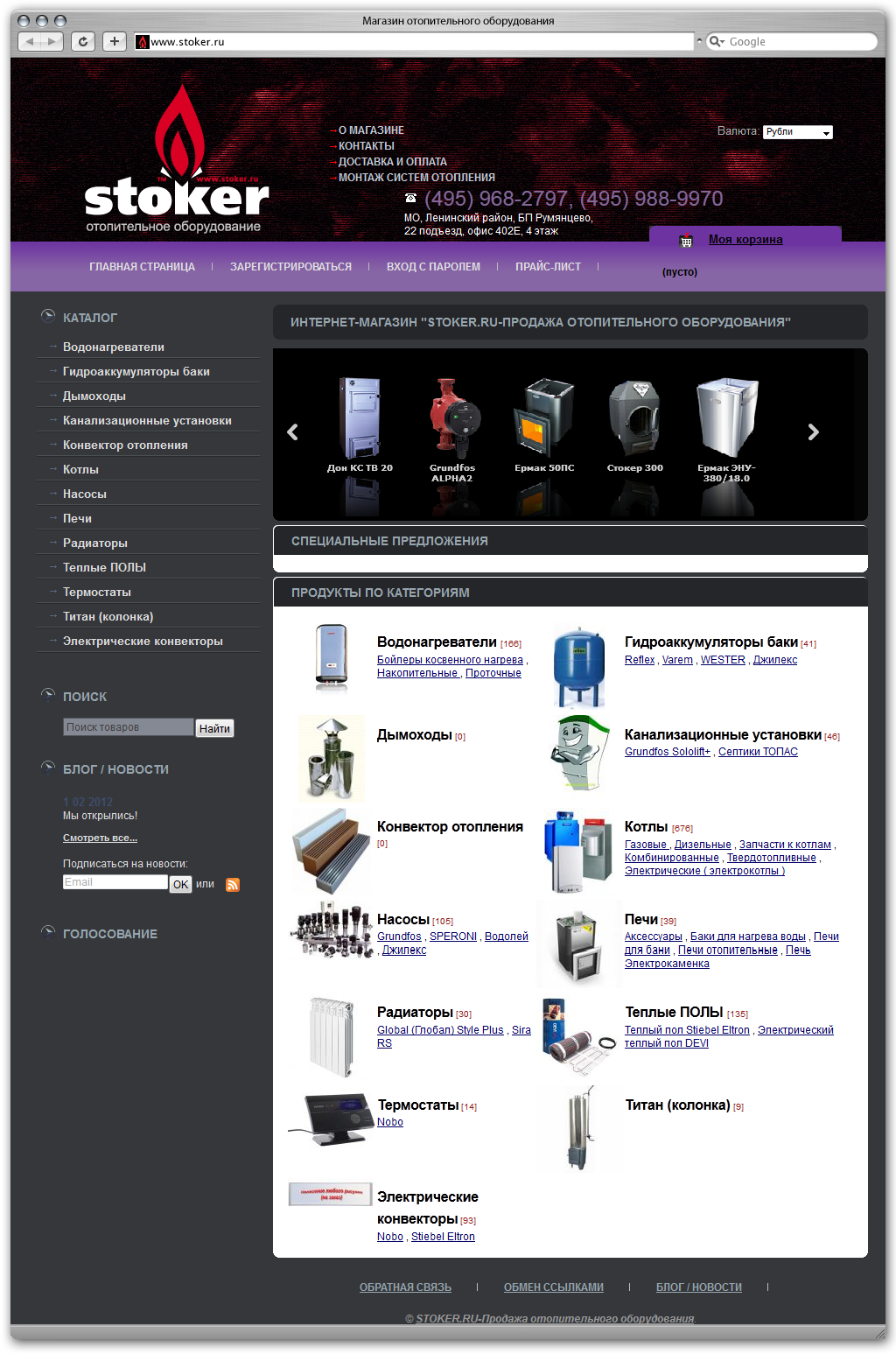896x1354 pixels.
Task: Open the Валюта currency dropdown
Action: 797,132
